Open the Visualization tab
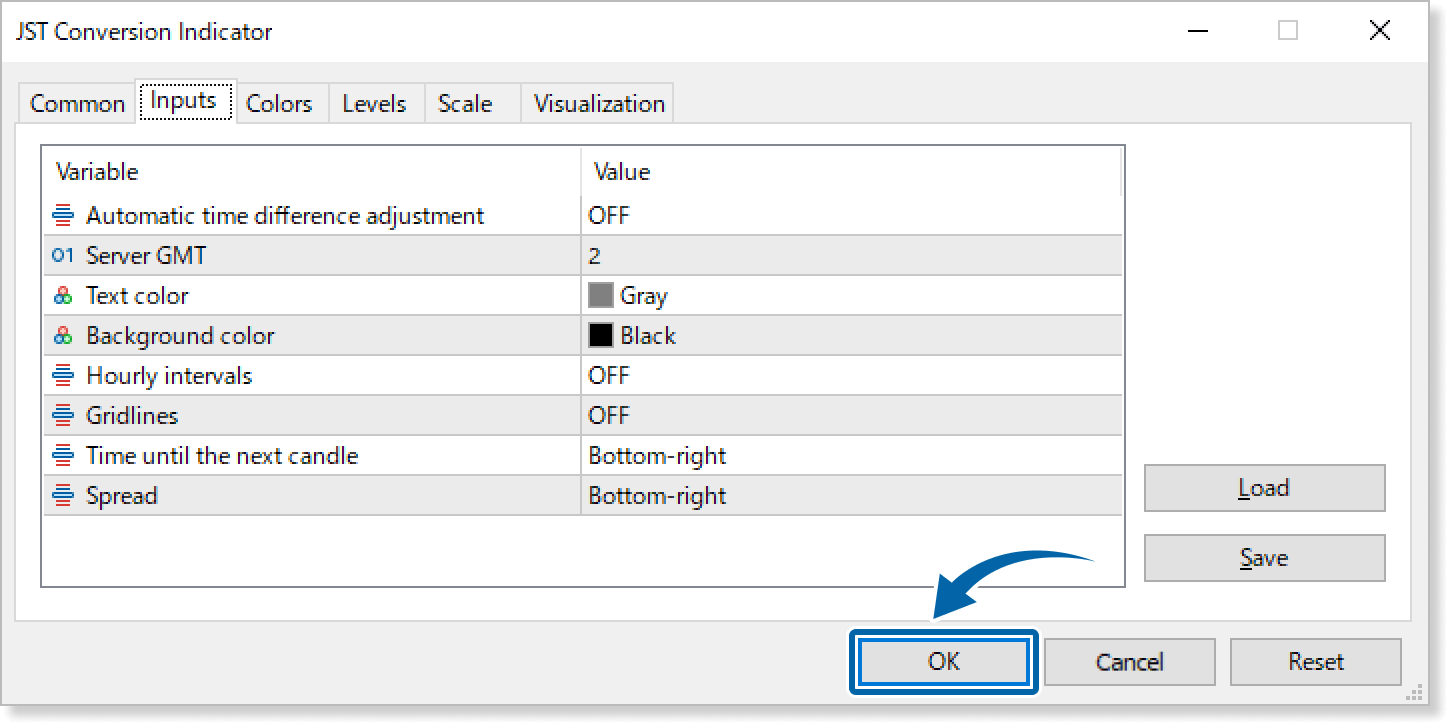Image resolution: width=1450 pixels, height=726 pixels. (x=598, y=104)
